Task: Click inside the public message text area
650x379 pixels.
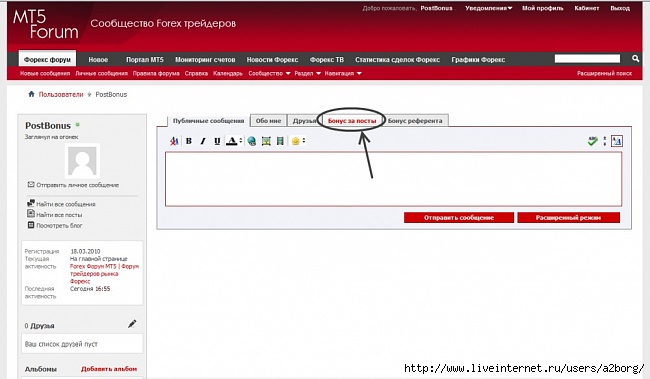Action: pyautogui.click(x=393, y=179)
